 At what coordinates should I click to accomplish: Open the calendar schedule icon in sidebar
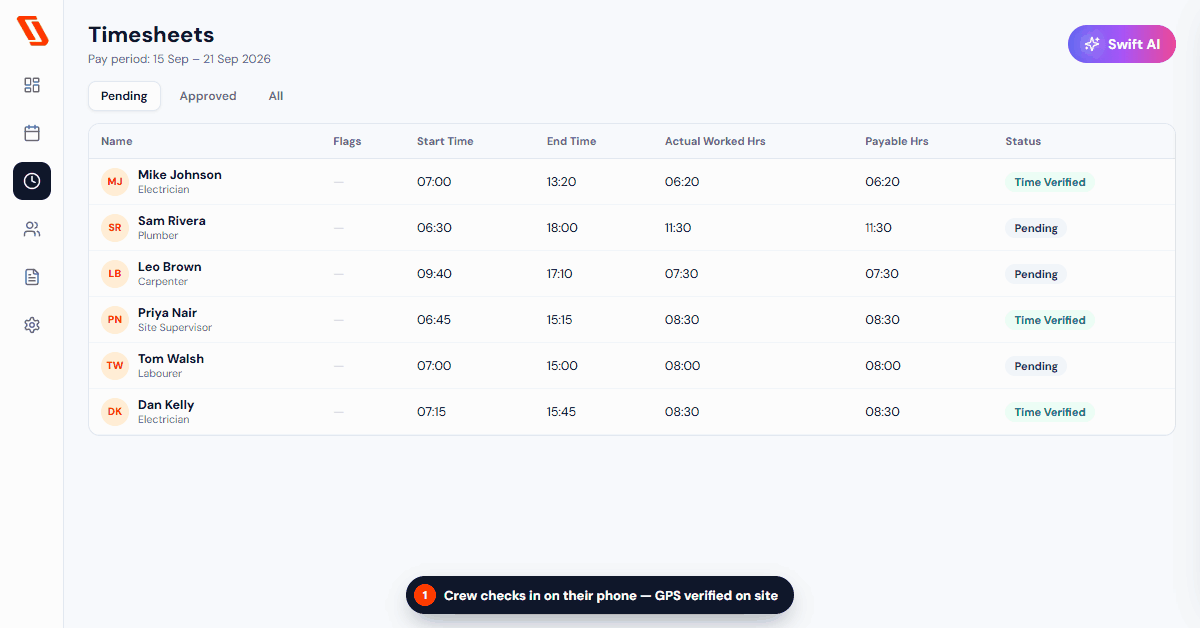click(32, 133)
